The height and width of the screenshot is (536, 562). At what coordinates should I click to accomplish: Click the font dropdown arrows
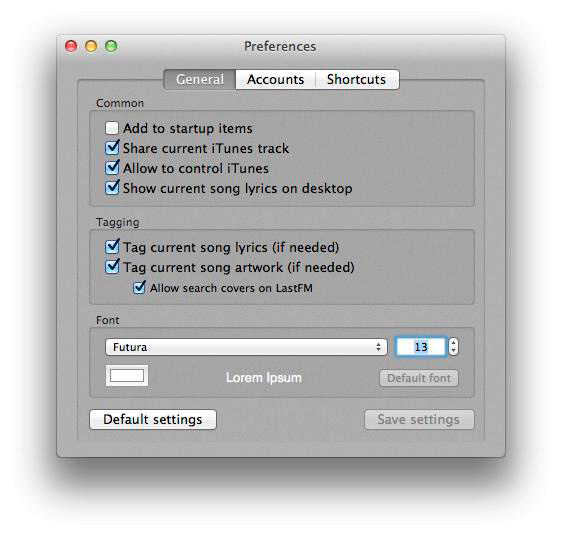tap(378, 347)
